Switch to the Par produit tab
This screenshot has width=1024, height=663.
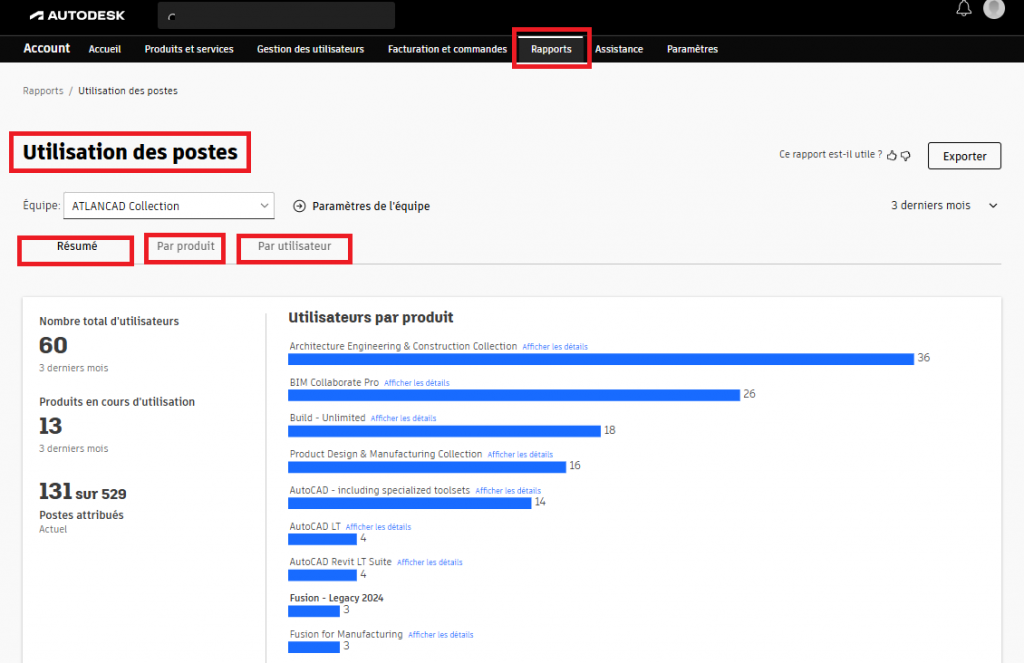point(186,247)
